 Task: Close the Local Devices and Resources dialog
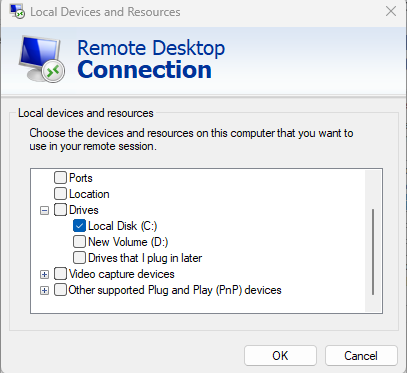pyautogui.click(x=391, y=11)
